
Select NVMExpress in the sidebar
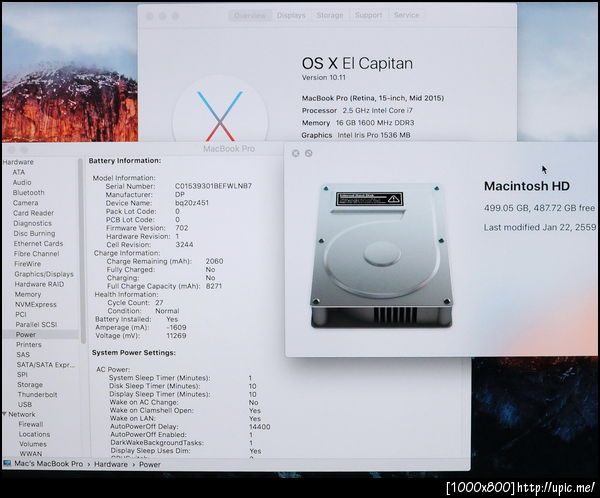tap(35, 305)
